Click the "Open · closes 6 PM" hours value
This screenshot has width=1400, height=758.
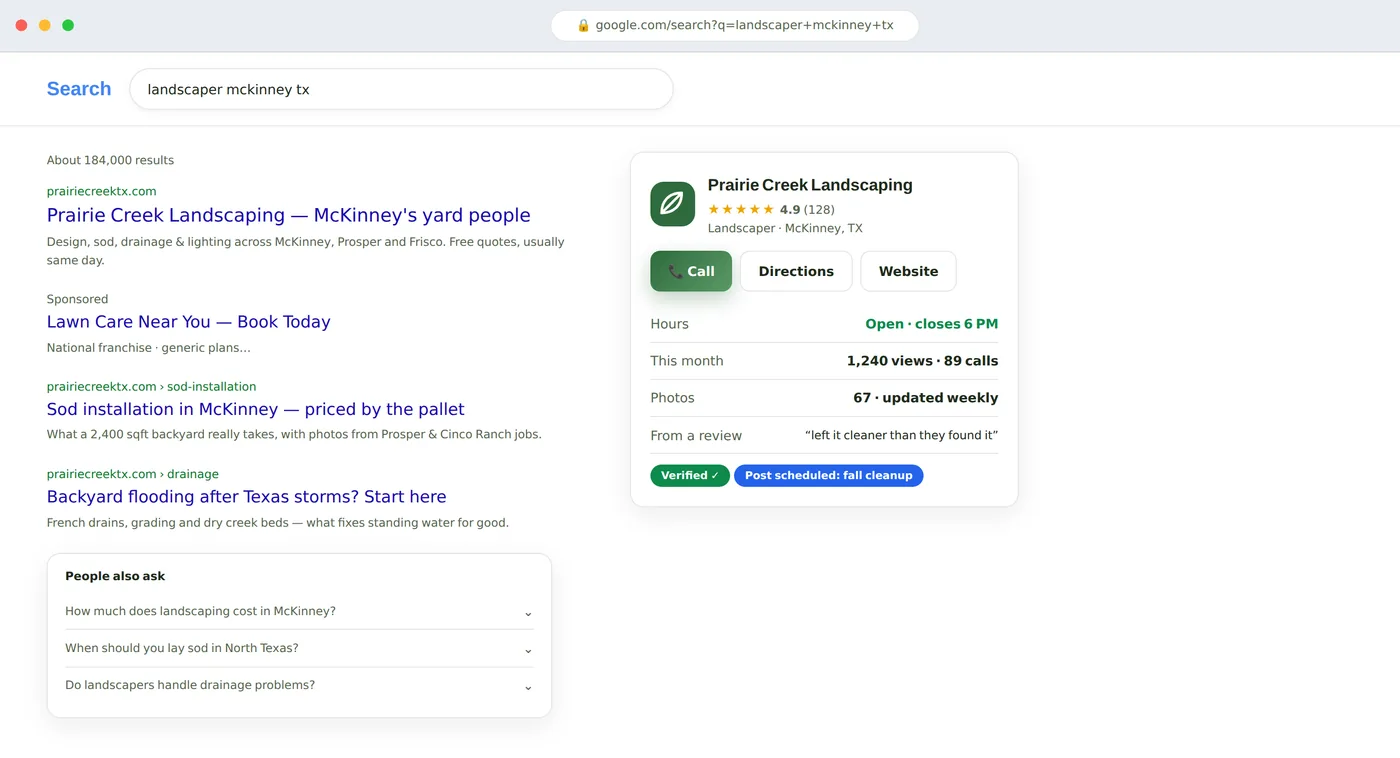coord(932,324)
